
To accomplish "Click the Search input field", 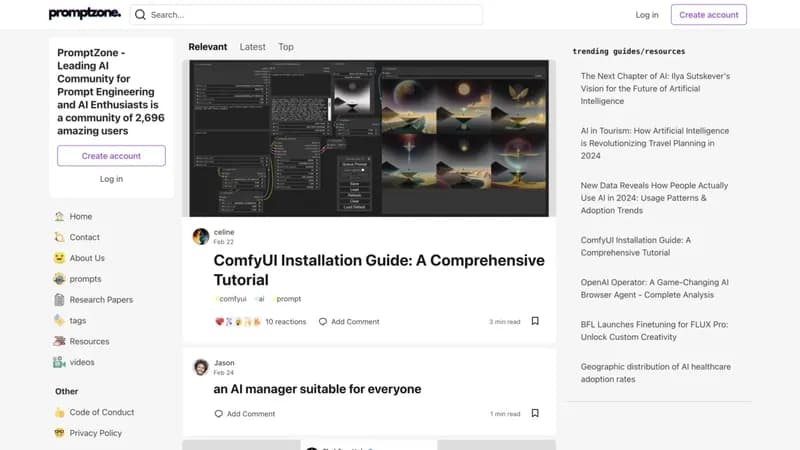I will click(x=306, y=15).
